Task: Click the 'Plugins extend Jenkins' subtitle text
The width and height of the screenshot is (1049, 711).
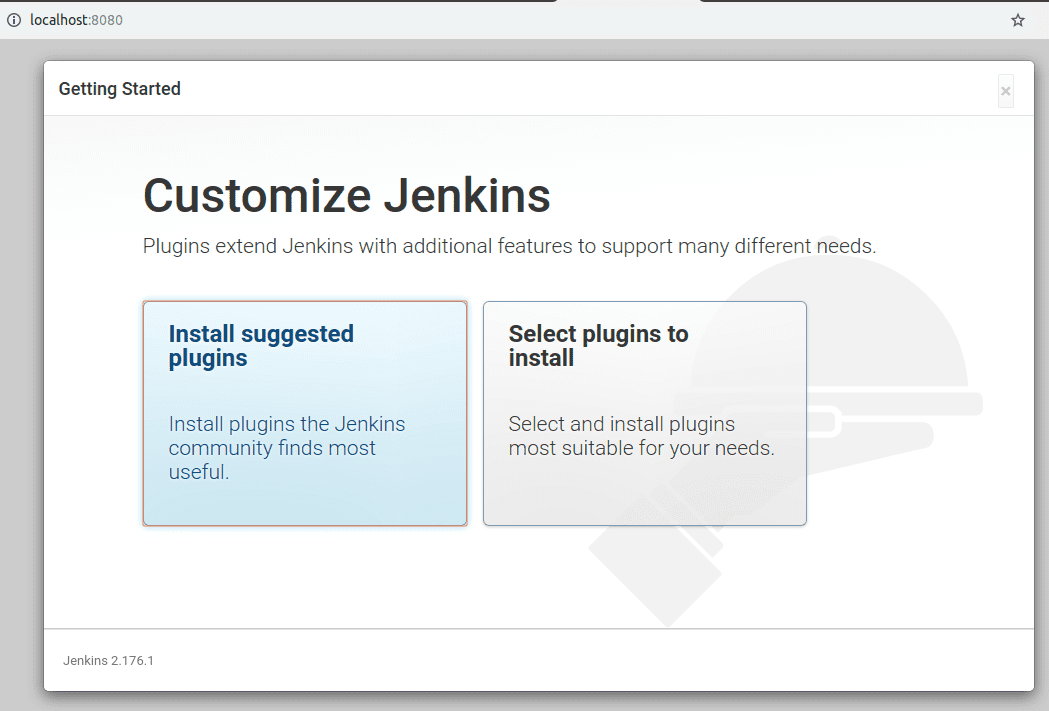Action: (x=509, y=246)
